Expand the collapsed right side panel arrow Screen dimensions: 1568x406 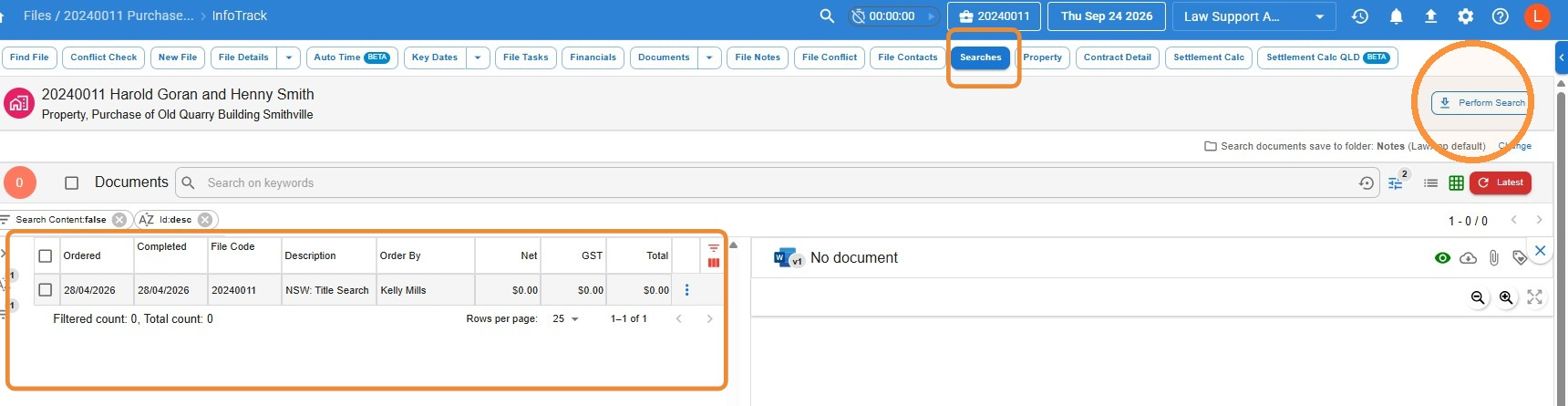[x=1561, y=57]
